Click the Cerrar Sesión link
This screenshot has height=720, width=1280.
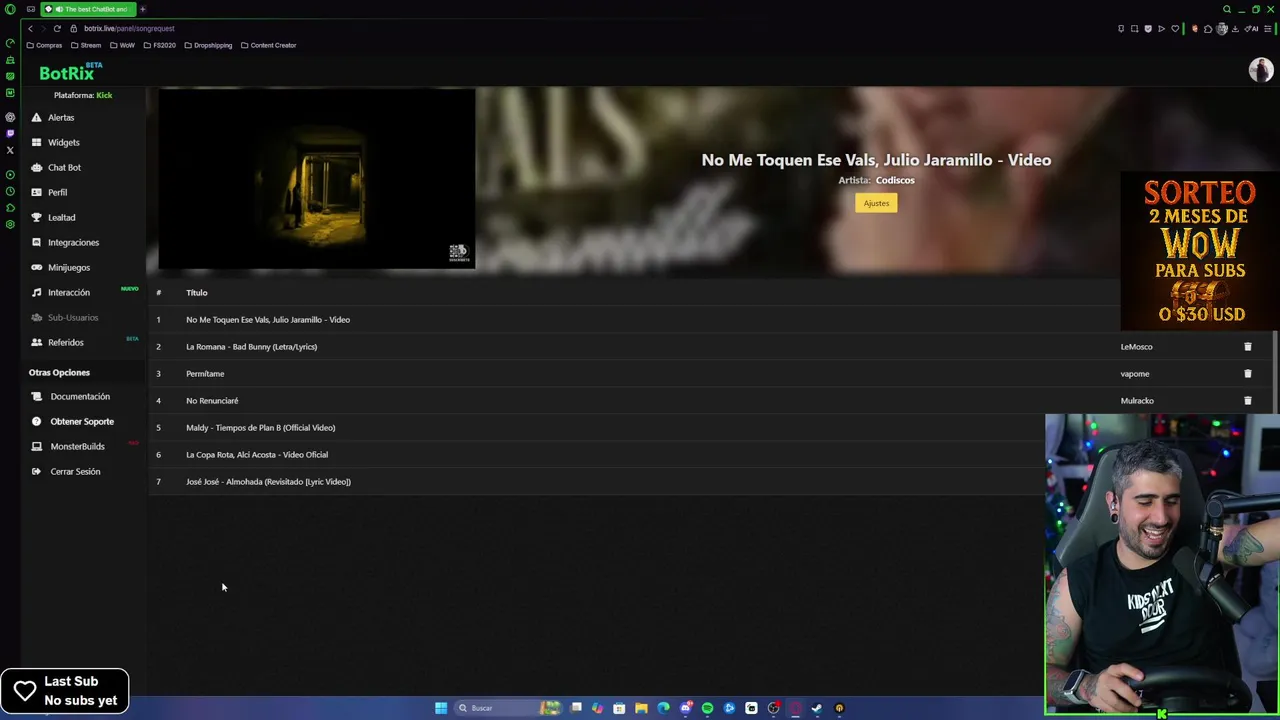click(x=75, y=472)
